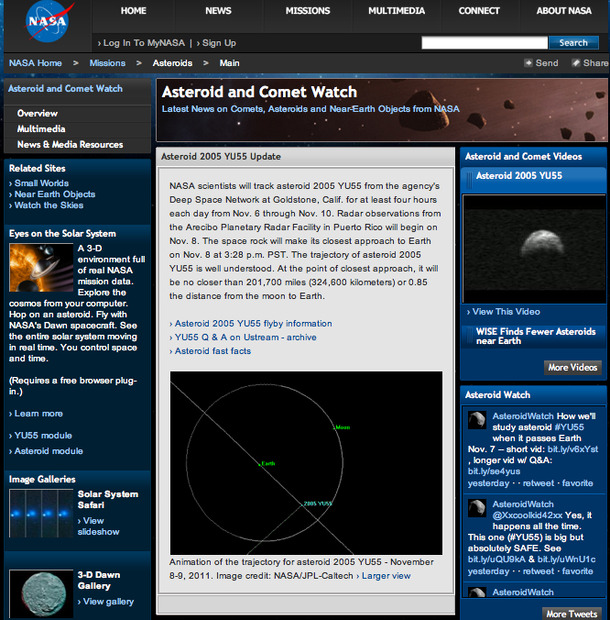Expand WISE Finds Fewer Asteroids video entry
The height and width of the screenshot is (620, 610).
coord(536,336)
